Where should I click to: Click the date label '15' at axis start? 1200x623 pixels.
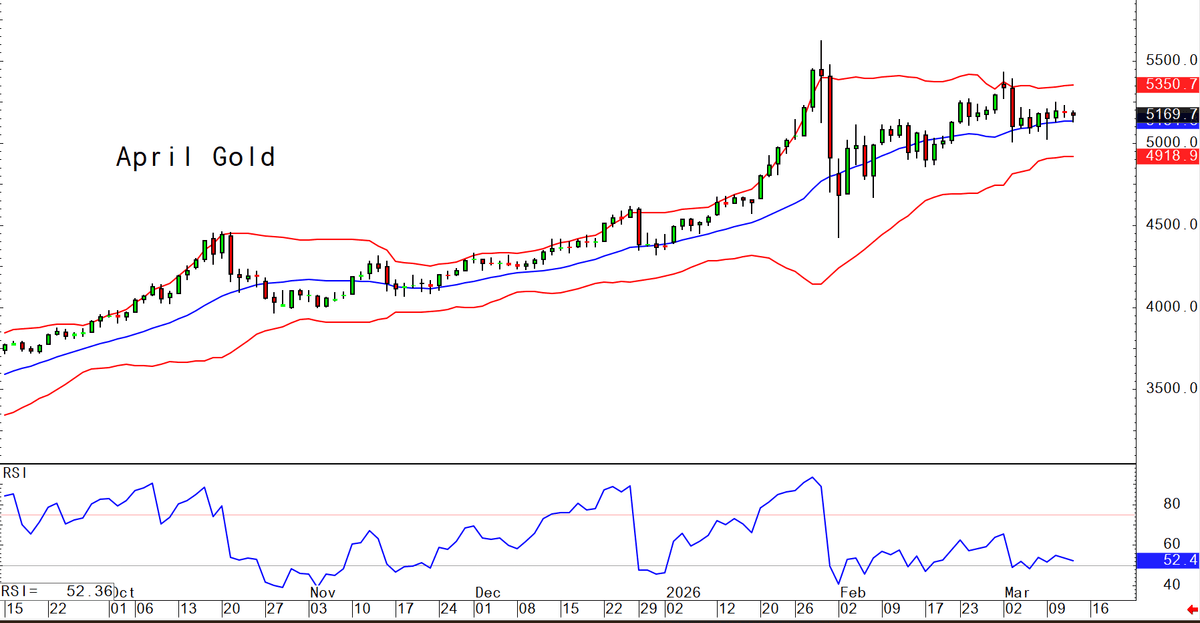[x=13, y=607]
